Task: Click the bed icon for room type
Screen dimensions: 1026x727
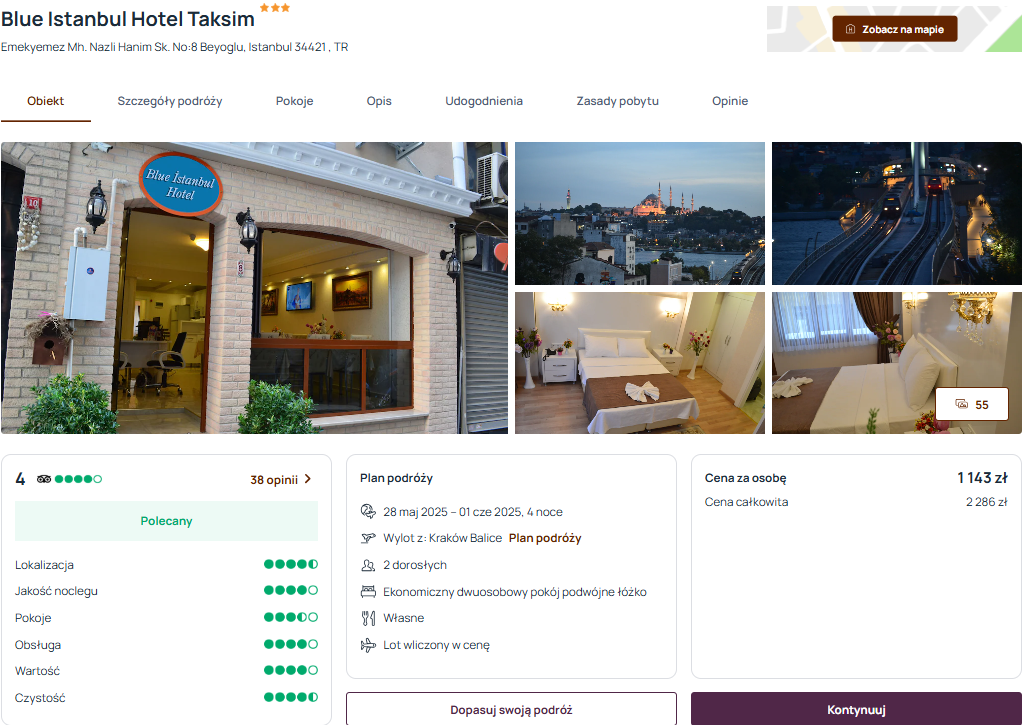Action: (x=368, y=592)
